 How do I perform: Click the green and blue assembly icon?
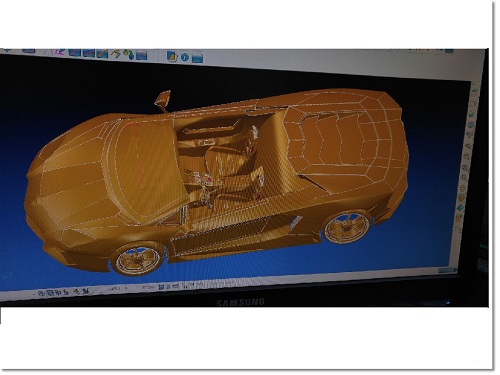129,55
